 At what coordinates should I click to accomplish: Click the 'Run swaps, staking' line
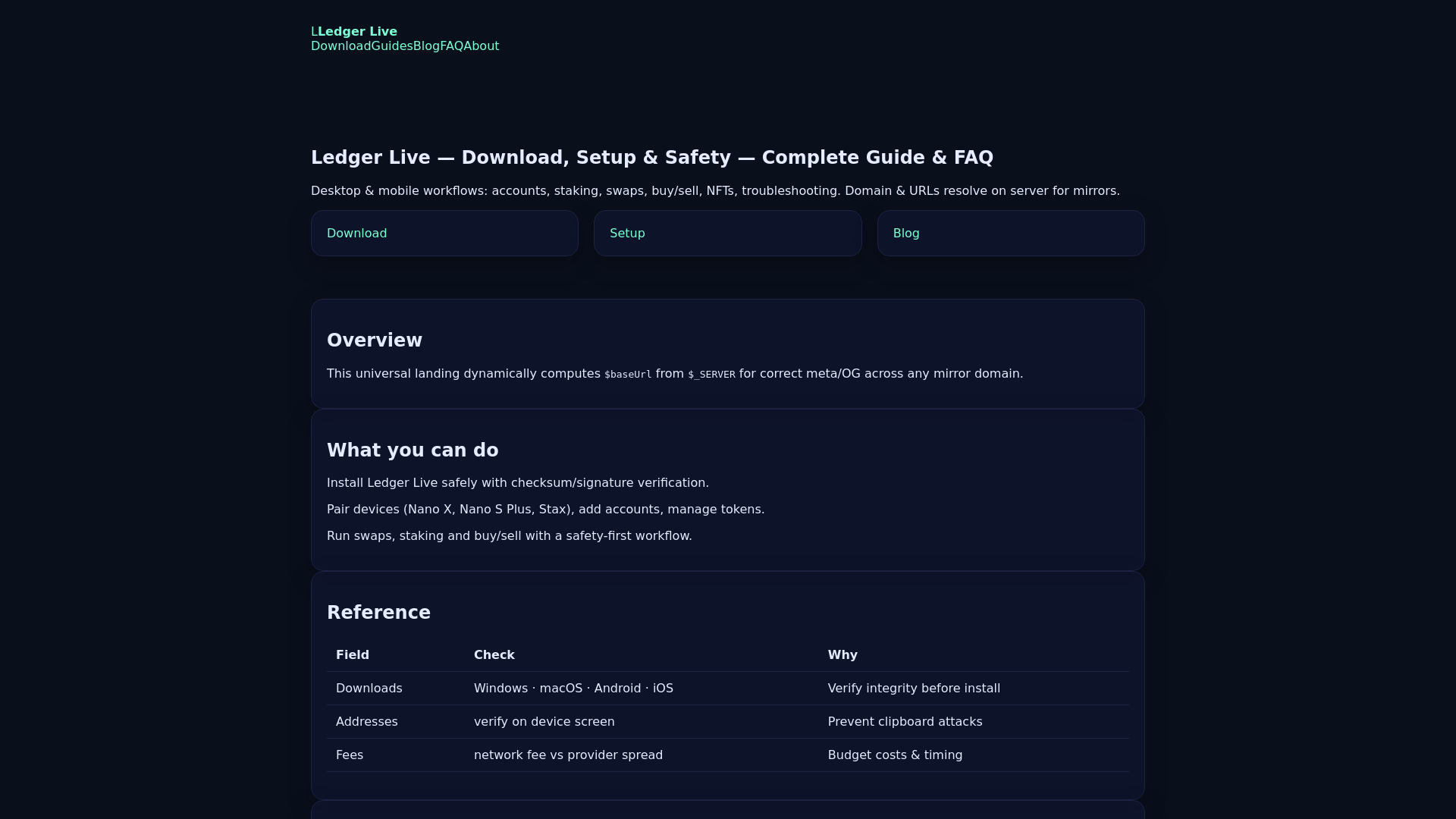pos(510,535)
